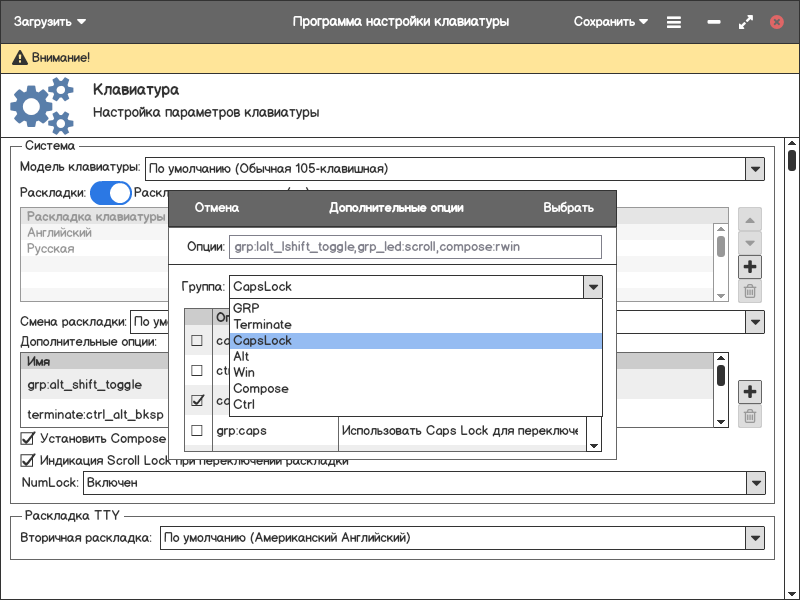This screenshot has width=800, height=600.
Task: Uncheck the Индикация Scroll Lock checkbox
Action: click(28, 461)
